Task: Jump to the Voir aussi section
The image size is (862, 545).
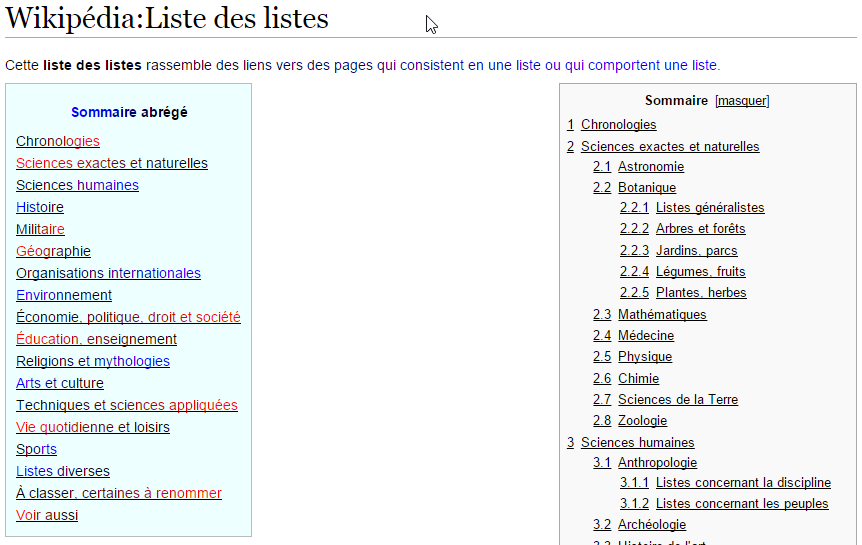Action: pos(47,515)
